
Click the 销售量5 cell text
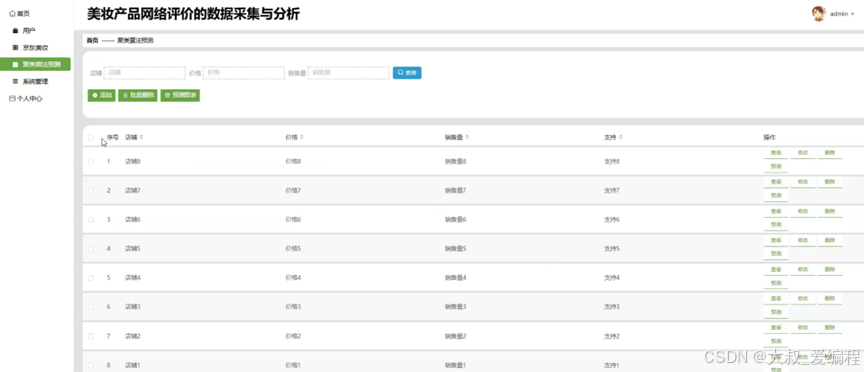[x=456, y=249]
